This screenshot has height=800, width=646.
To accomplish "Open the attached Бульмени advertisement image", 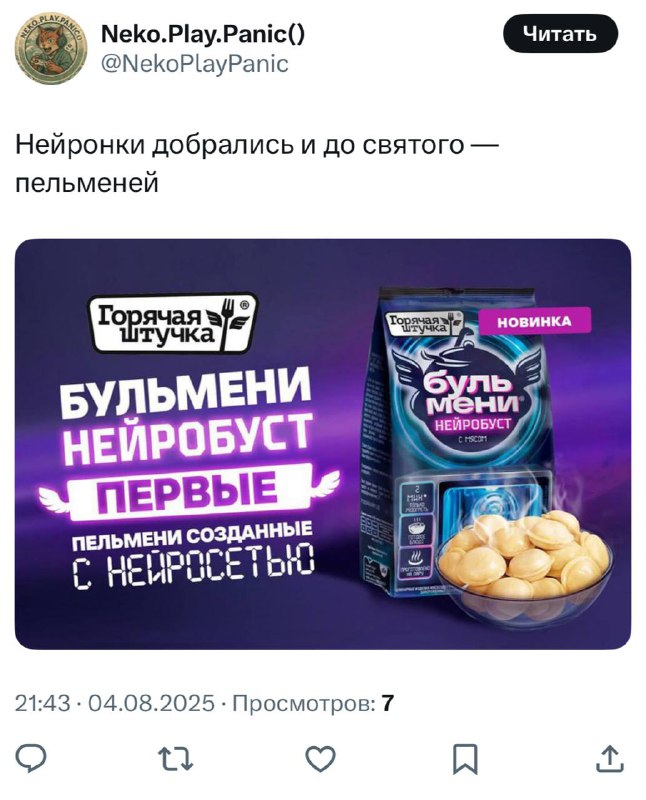I will pos(322,444).
